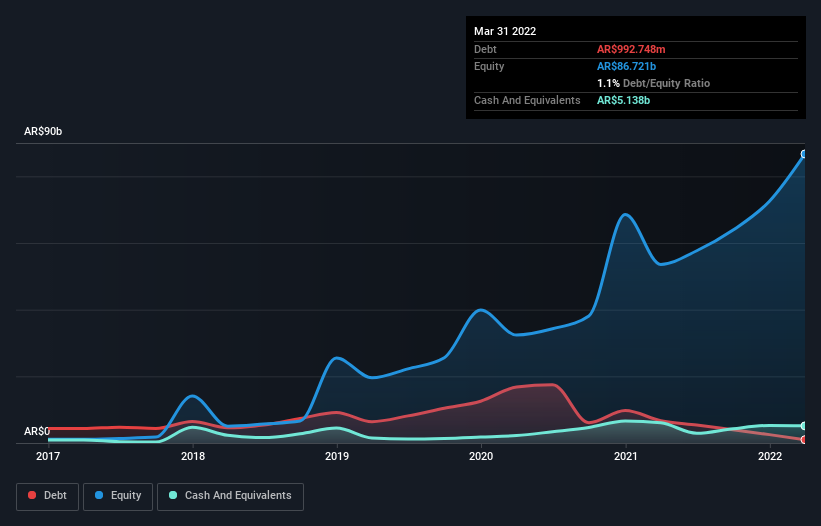Click the 2019 x-axis label
Screen dimensions: 821x526
(x=337, y=456)
